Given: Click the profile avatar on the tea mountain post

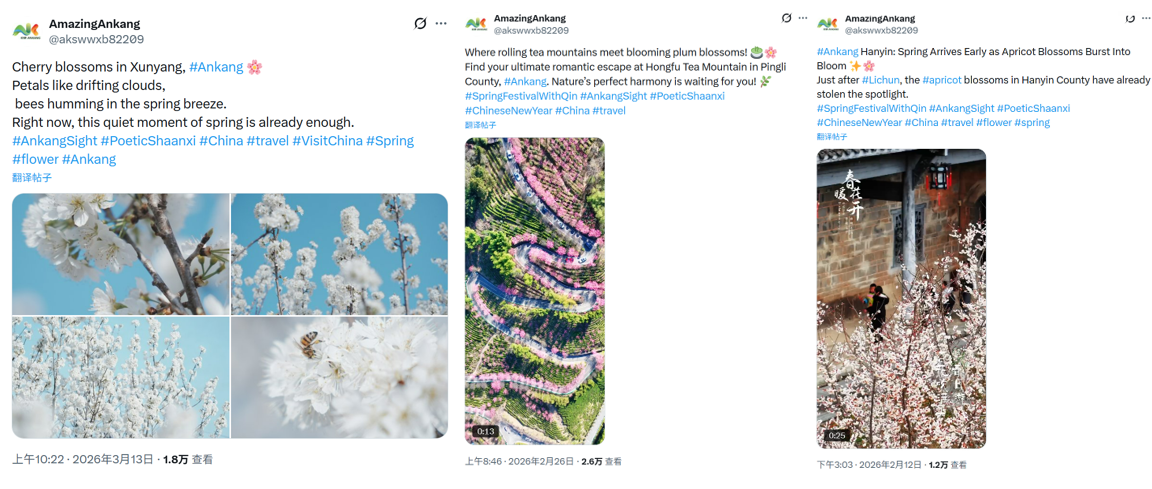Looking at the screenshot, I should 476,24.
